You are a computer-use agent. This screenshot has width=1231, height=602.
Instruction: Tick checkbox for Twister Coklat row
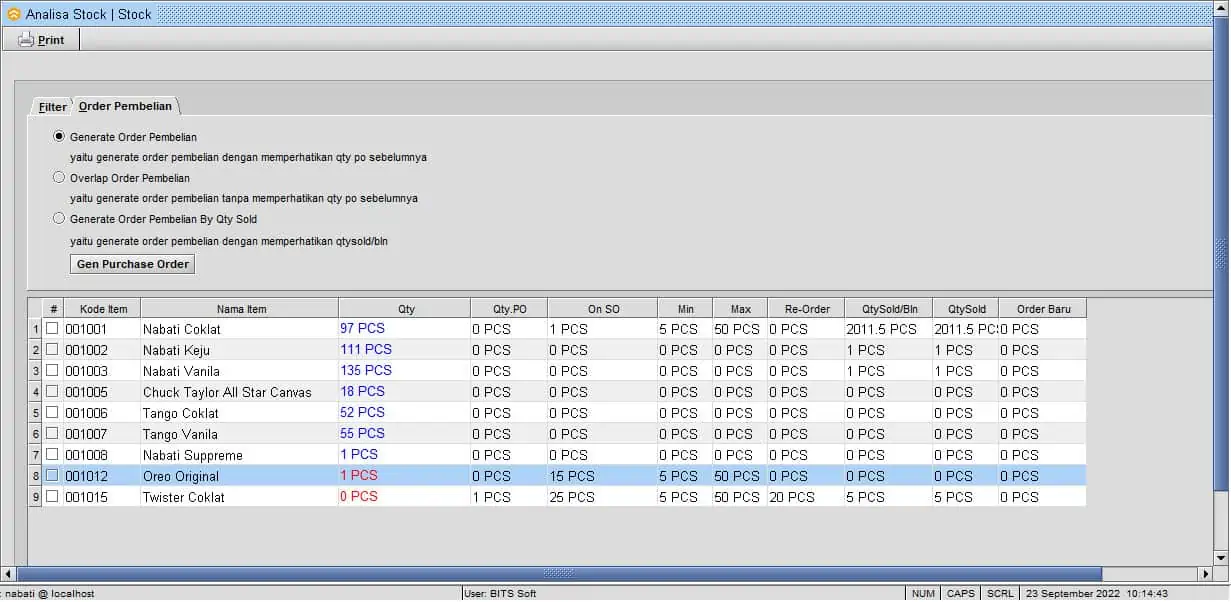pyautogui.click(x=52, y=497)
